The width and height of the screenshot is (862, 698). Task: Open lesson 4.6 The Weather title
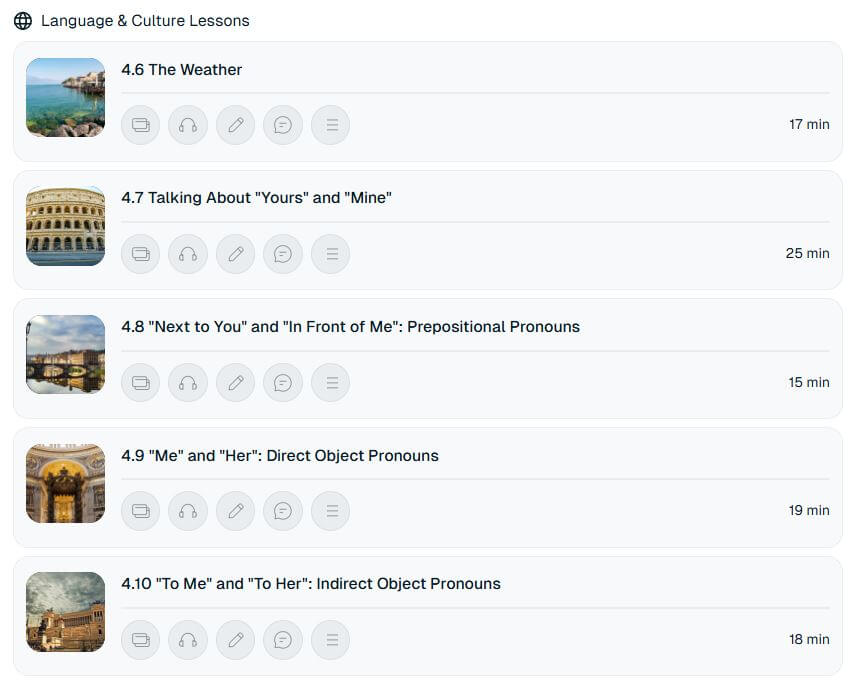click(181, 70)
